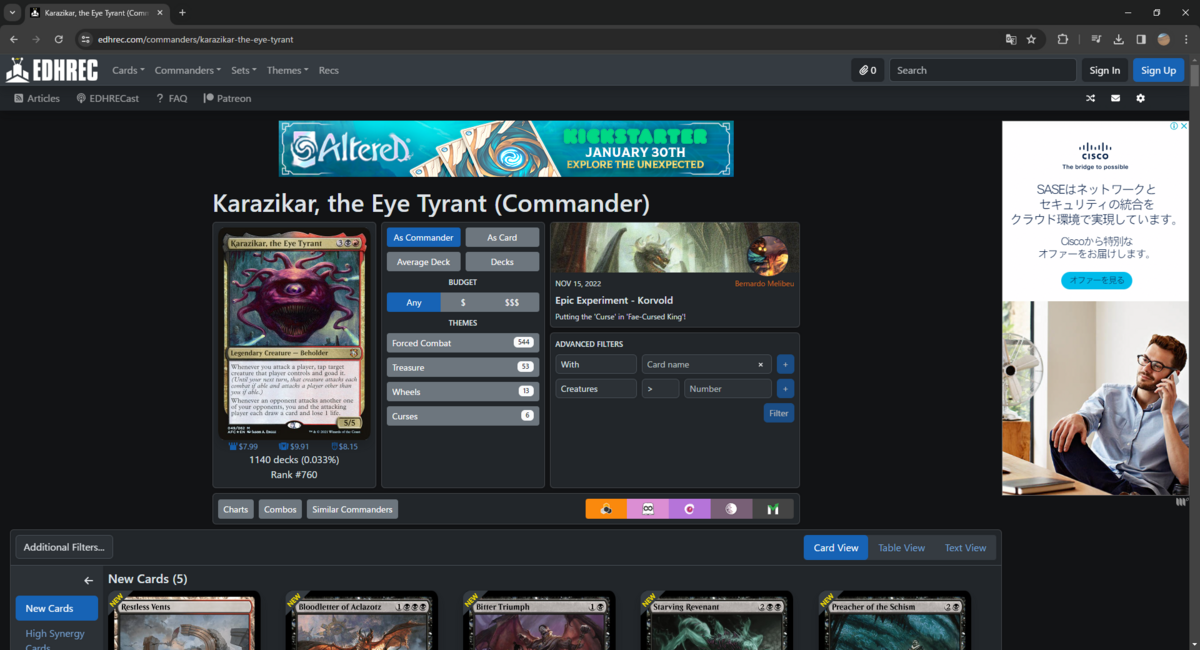Open the greater-than operator dropdown
1200x650 pixels.
pyautogui.click(x=660, y=389)
